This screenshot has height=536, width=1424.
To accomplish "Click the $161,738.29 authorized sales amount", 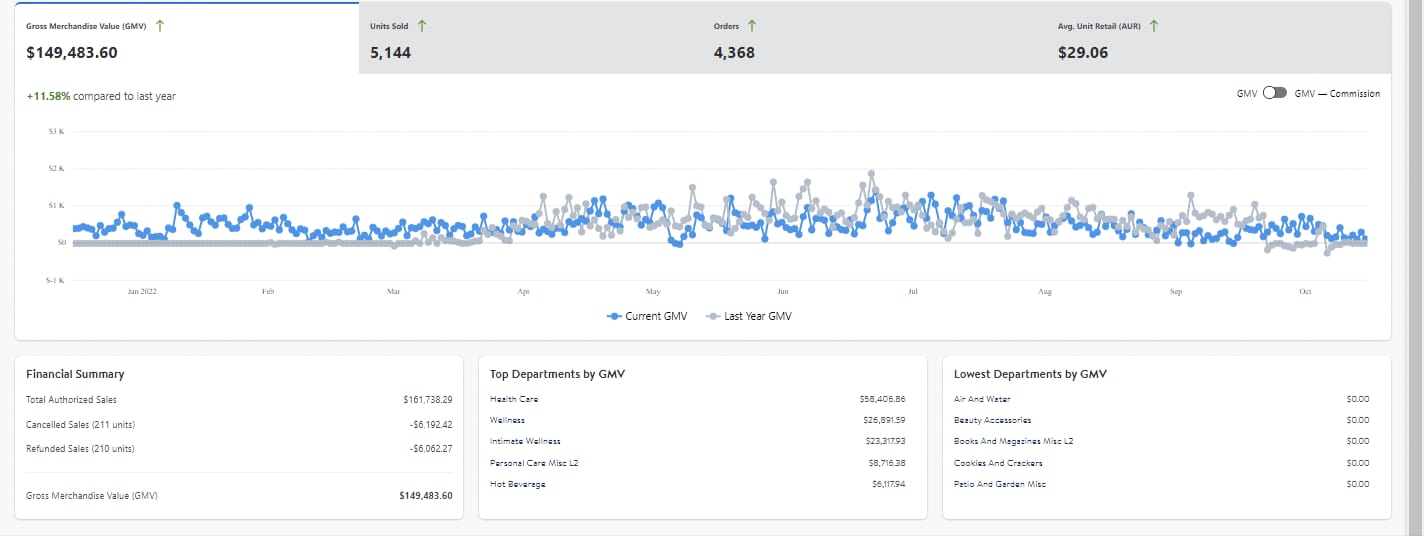I will point(428,399).
